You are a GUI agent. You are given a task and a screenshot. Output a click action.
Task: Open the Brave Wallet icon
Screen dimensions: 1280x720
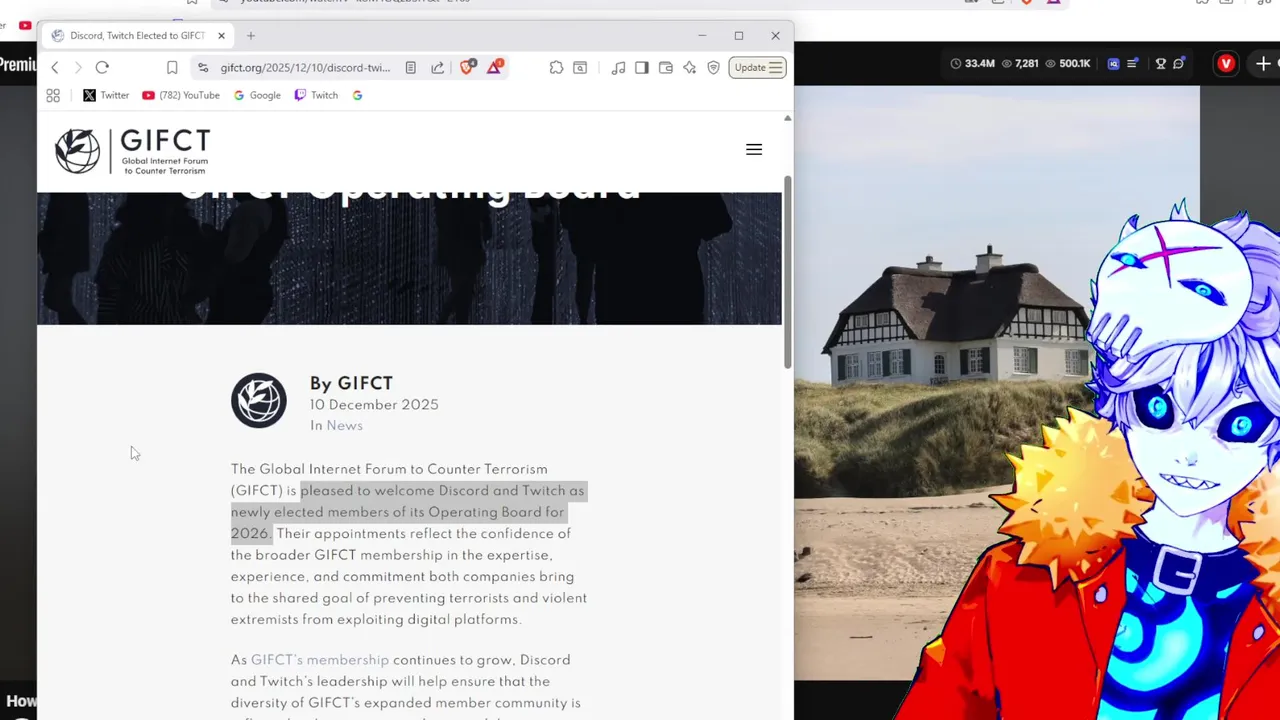point(666,67)
